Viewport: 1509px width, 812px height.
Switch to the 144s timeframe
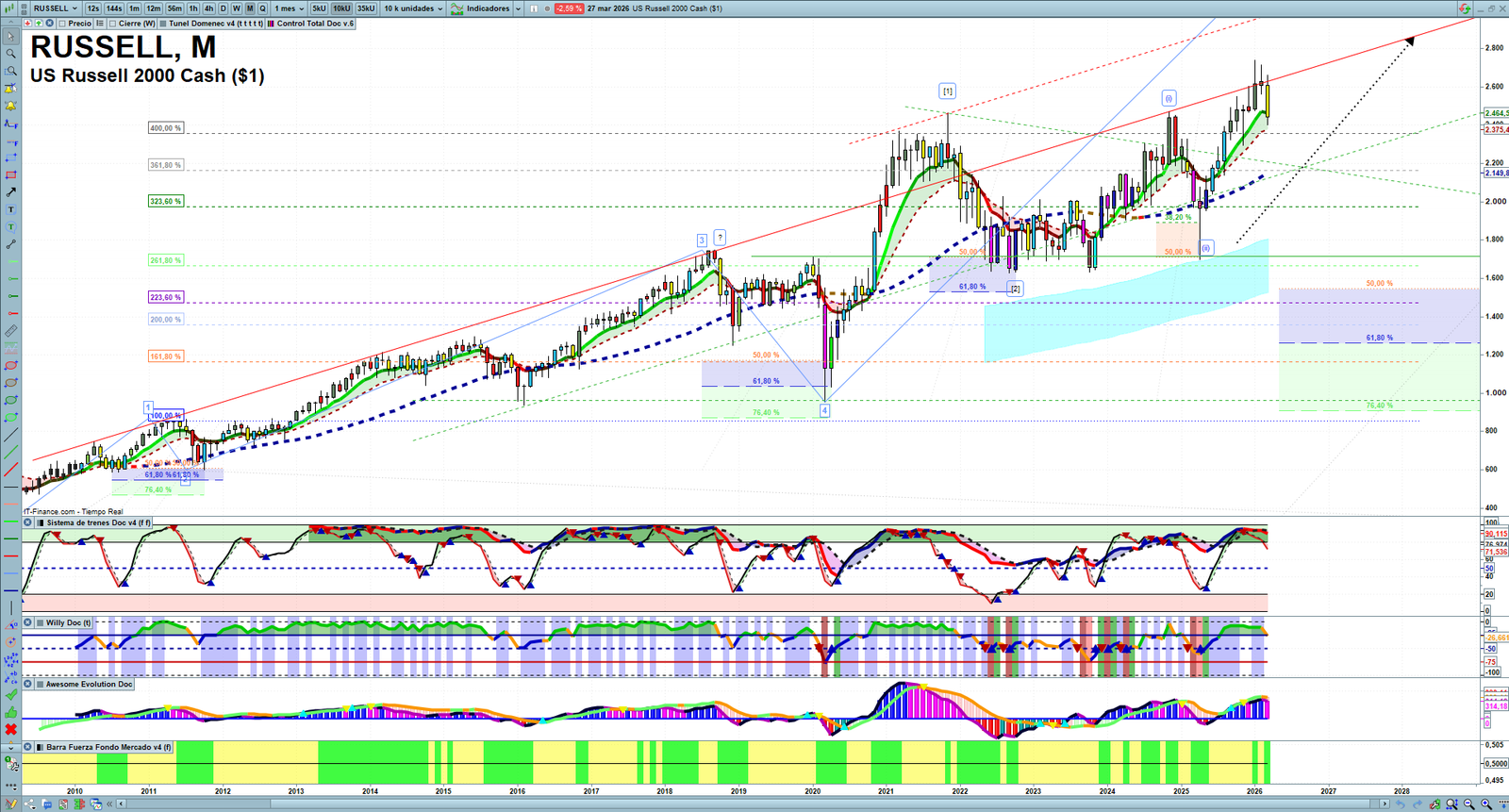pos(114,8)
